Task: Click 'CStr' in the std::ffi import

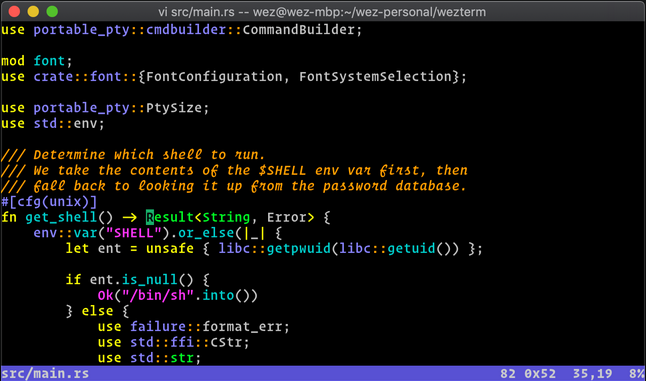Action: [226, 343]
